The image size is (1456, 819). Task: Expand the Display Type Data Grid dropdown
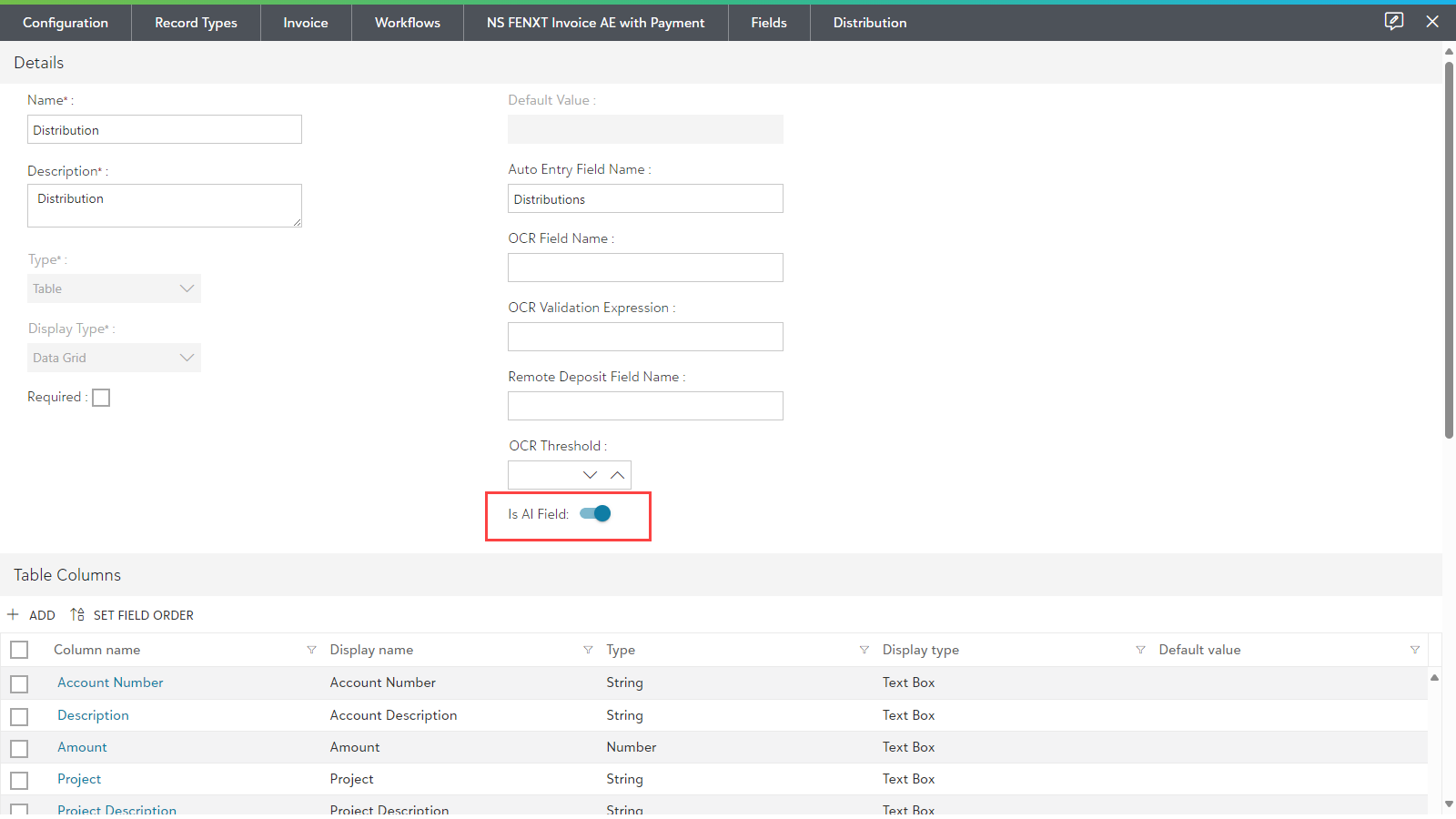(114, 358)
